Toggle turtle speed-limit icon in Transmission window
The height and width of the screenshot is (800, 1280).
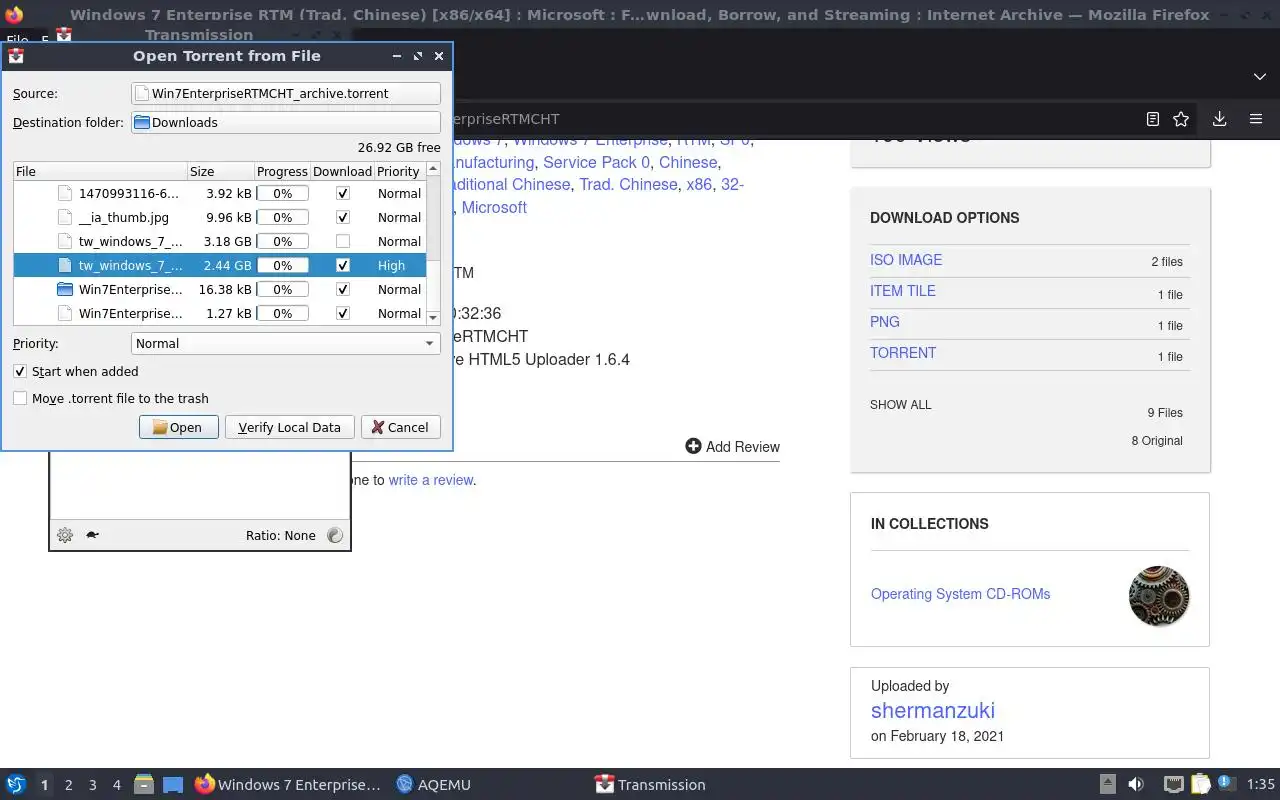[92, 535]
